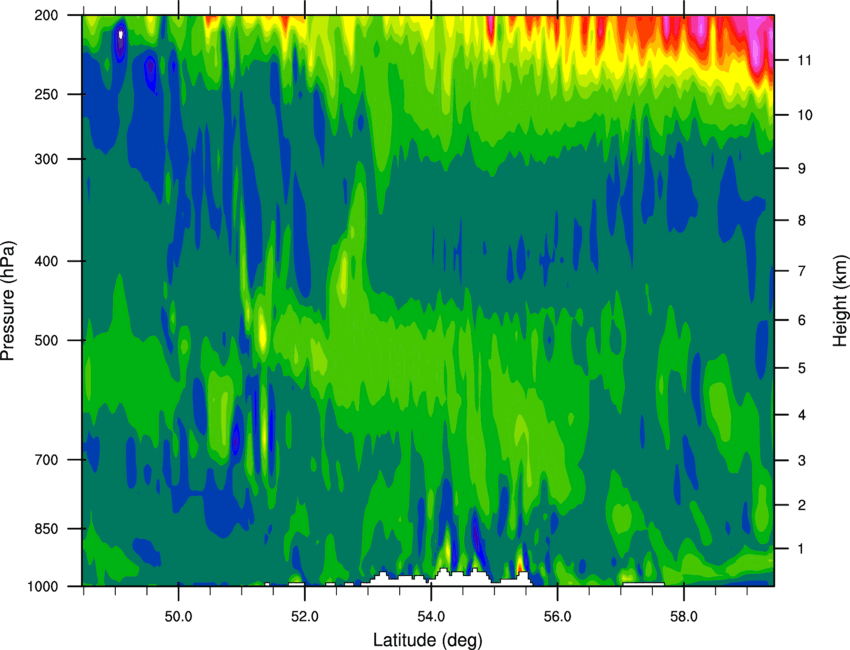The height and width of the screenshot is (650, 850).
Task: Click the 5 km height label
Action: pos(802,368)
